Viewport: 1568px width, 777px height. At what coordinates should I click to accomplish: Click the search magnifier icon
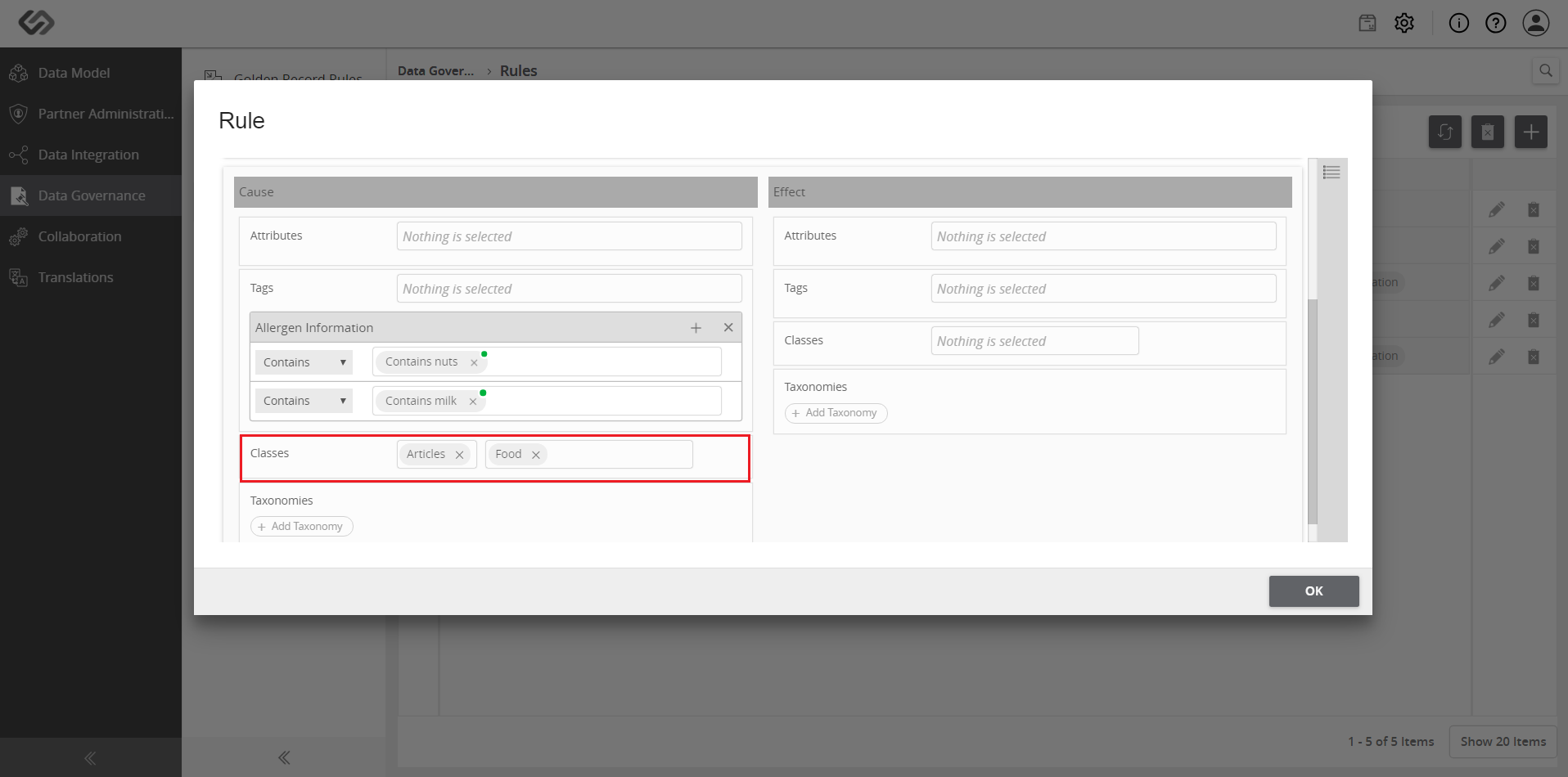1545,70
